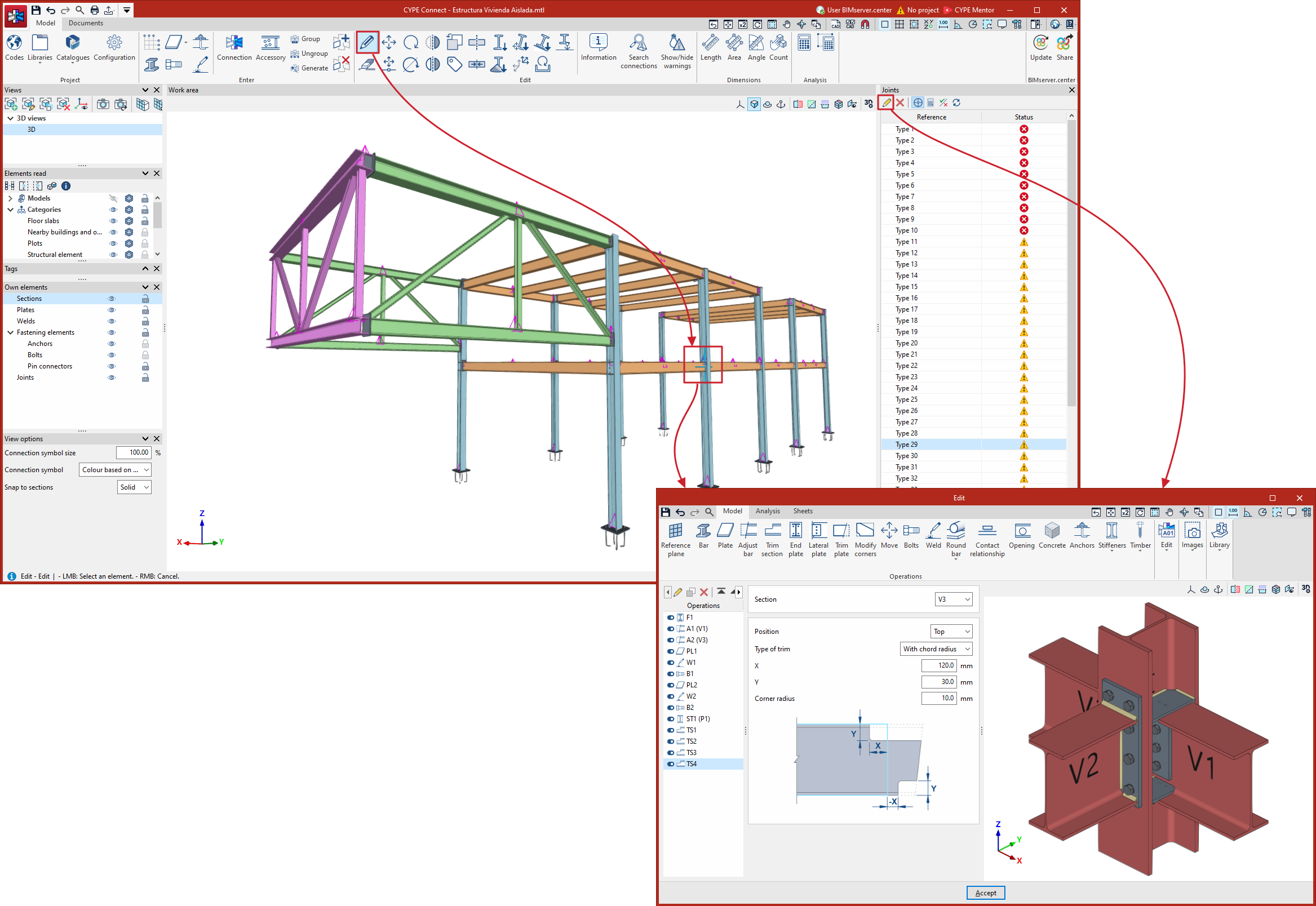Click the Ungroup button

click(309, 54)
